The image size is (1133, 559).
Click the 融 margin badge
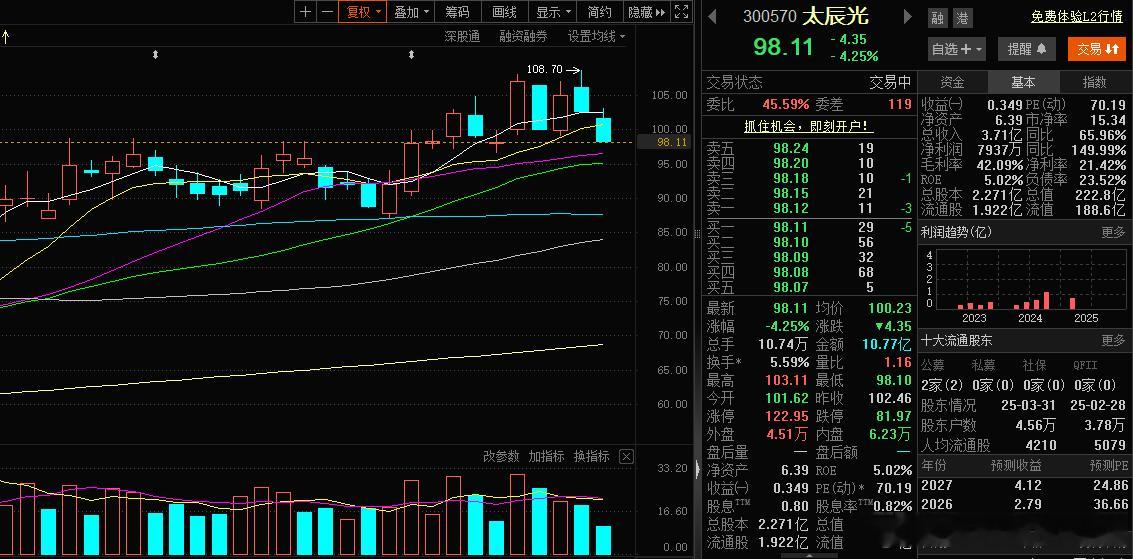coord(937,19)
